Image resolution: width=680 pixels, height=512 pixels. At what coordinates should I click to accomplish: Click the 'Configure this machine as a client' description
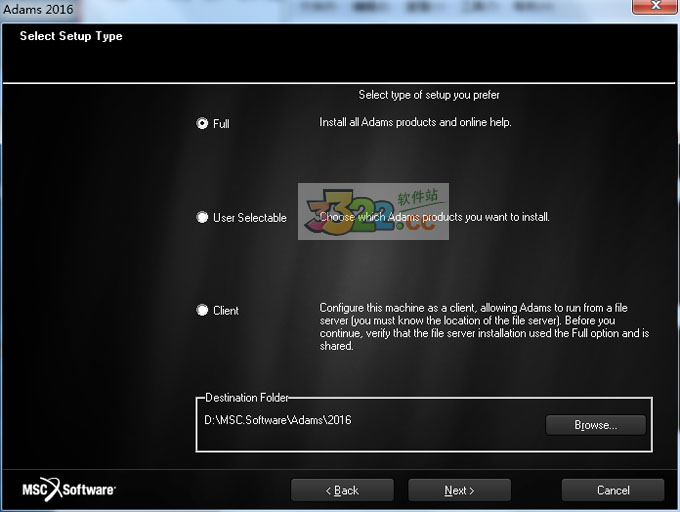click(x=484, y=327)
